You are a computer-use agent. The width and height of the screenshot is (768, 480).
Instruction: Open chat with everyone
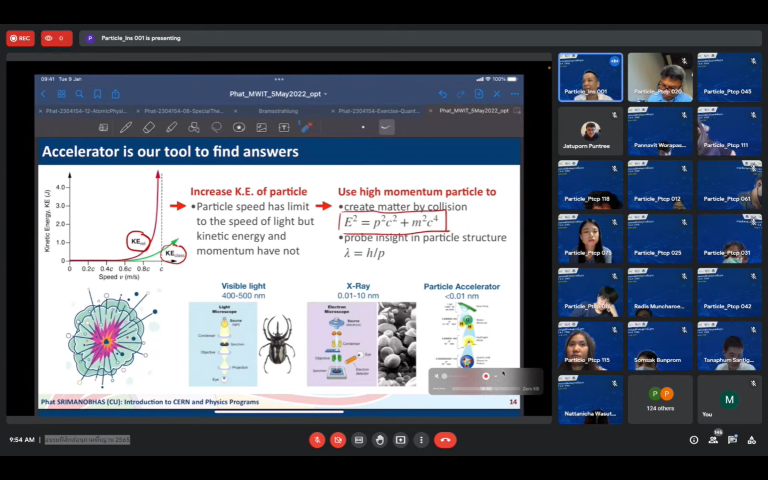(732, 440)
